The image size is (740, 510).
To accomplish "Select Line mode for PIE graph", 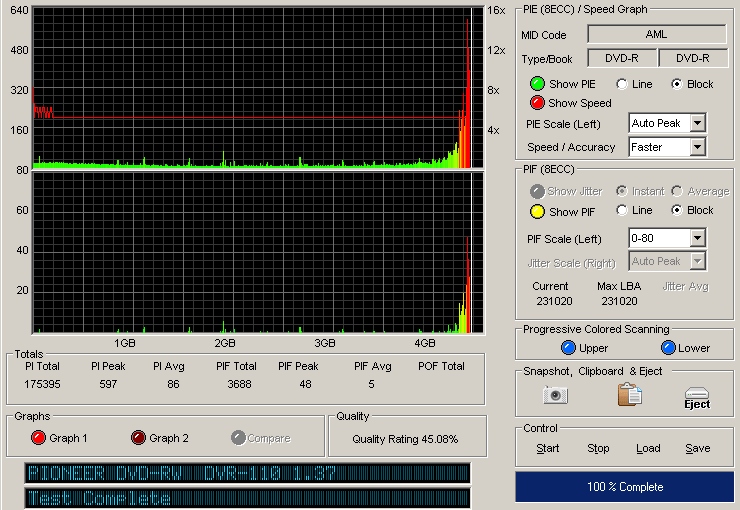I will pos(622,84).
